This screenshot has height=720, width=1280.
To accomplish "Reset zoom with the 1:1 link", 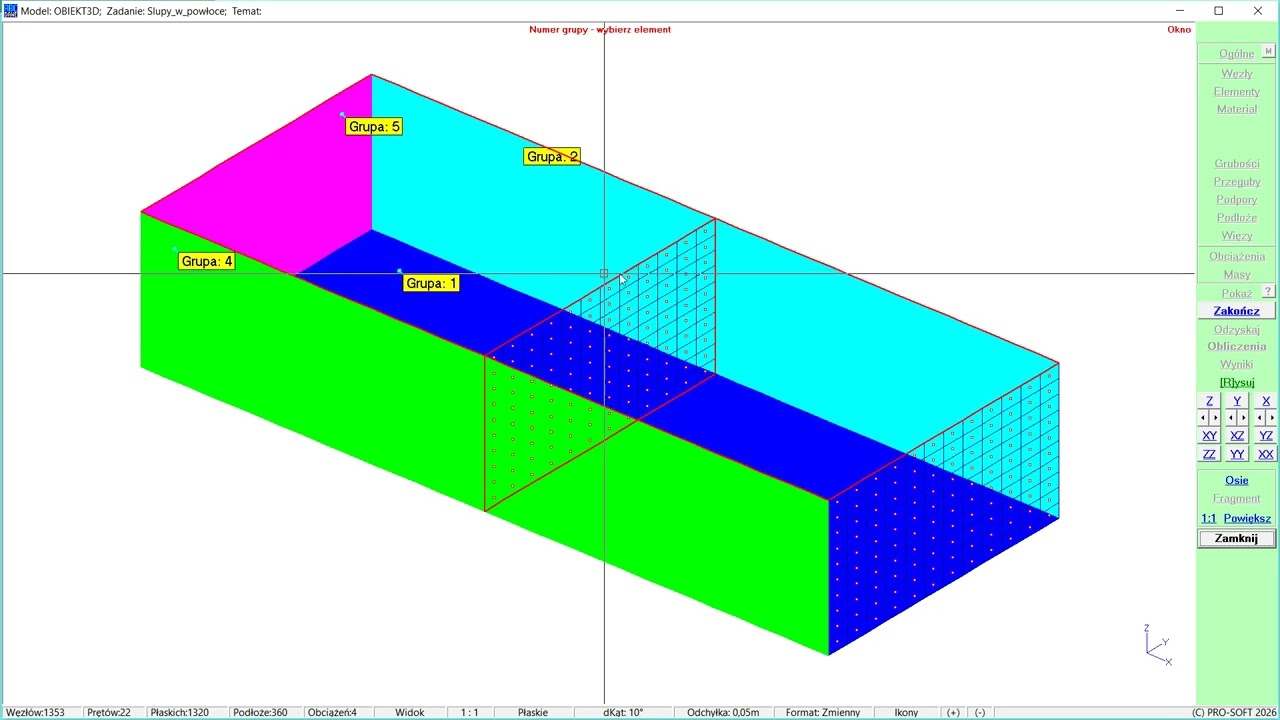I will [x=1209, y=518].
